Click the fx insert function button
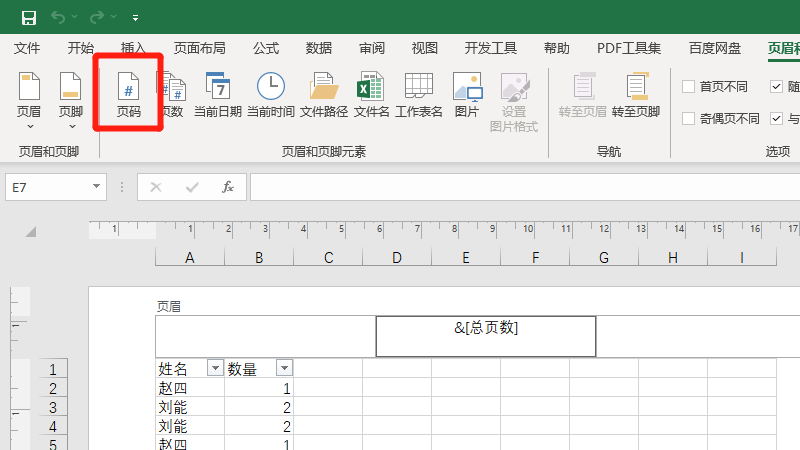 click(x=227, y=186)
